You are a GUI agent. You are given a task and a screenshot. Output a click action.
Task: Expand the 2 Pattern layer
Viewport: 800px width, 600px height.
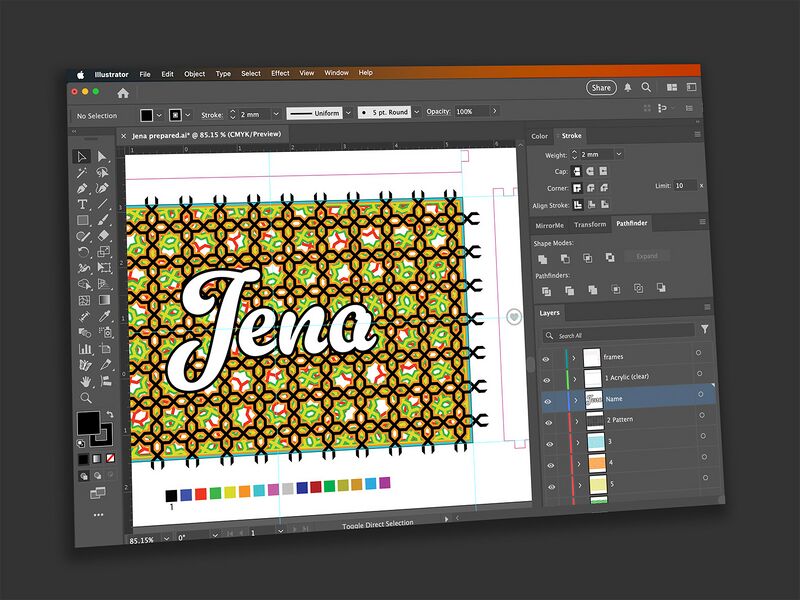point(577,421)
